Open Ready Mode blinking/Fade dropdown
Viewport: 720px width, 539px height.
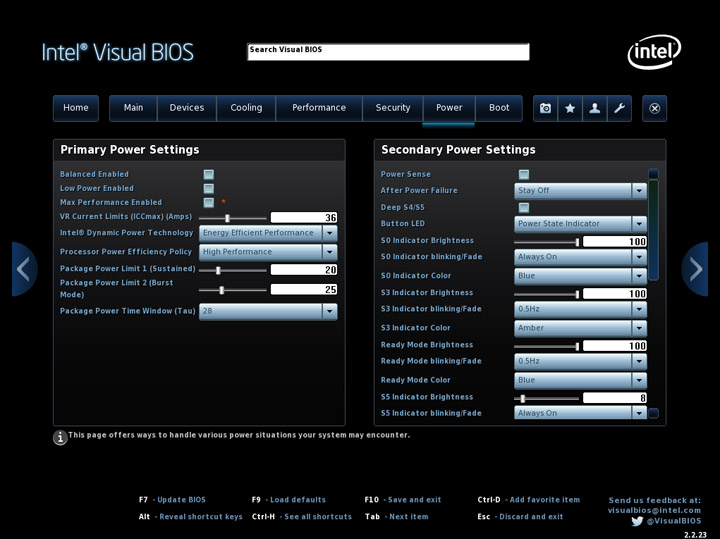[580, 361]
